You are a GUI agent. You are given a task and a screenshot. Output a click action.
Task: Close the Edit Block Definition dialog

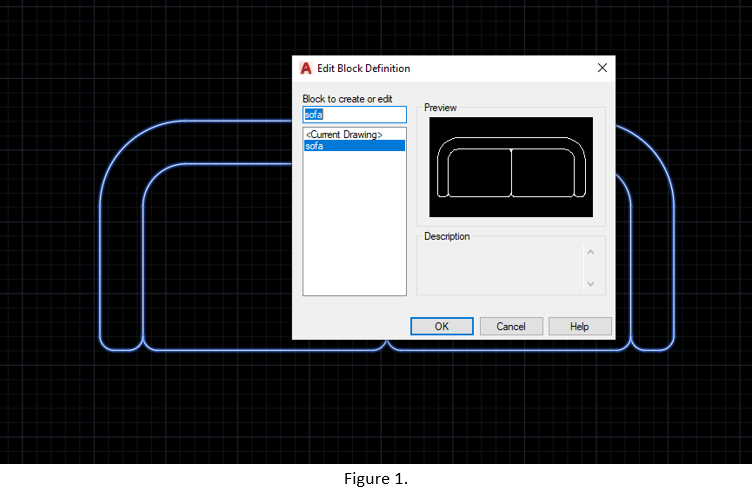coord(602,68)
